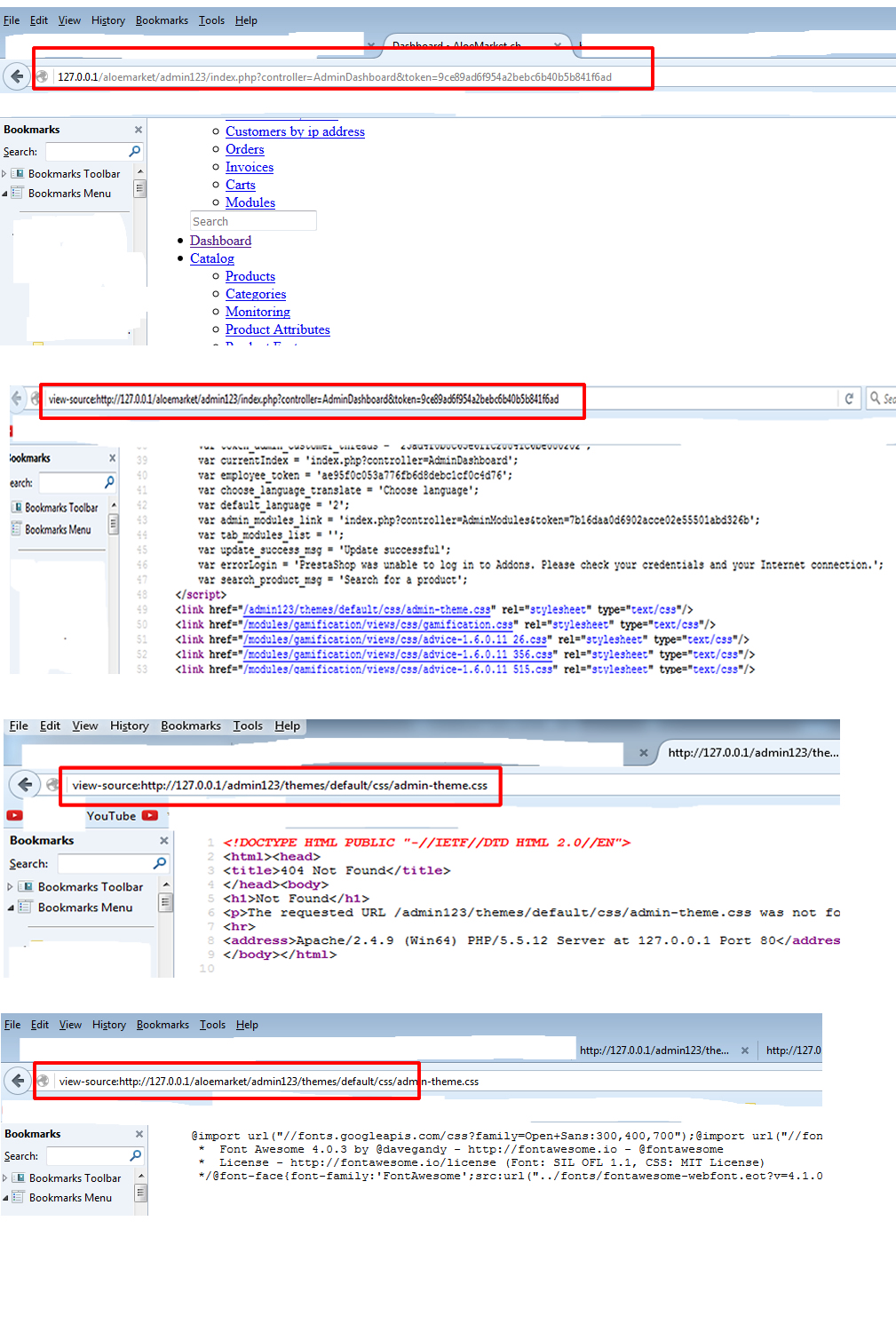The width and height of the screenshot is (896, 1332).
Task: Close Bookmarks sidebar in the Dashboard window
Action: tap(138, 130)
